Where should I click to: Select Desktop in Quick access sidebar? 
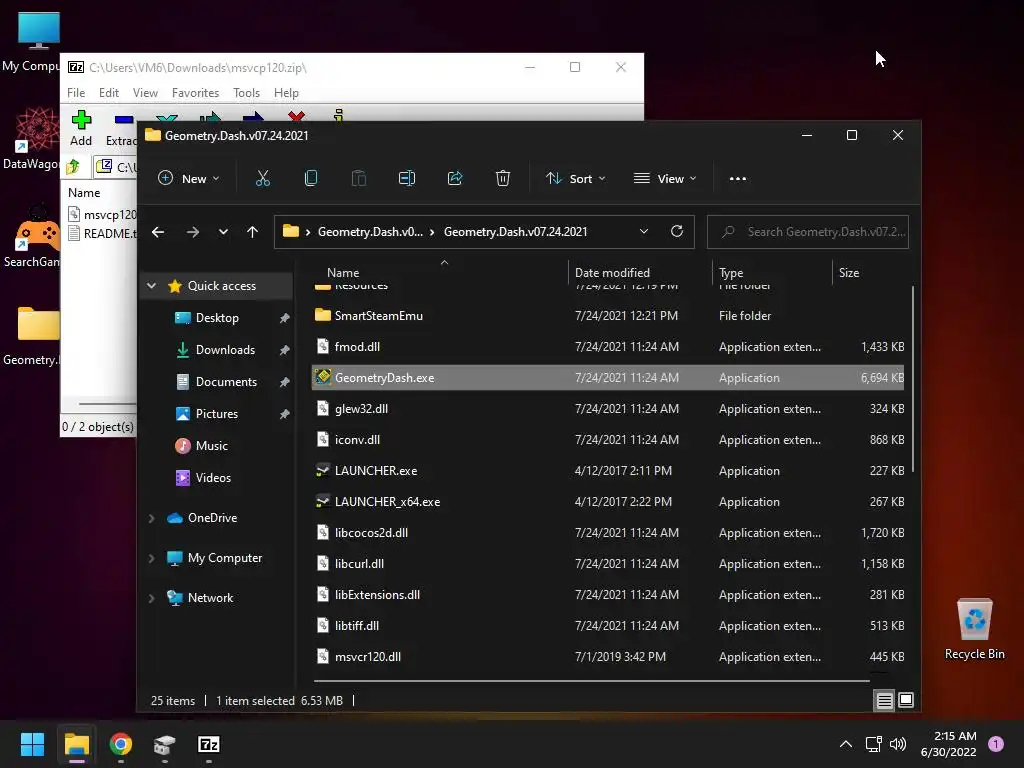pos(217,318)
